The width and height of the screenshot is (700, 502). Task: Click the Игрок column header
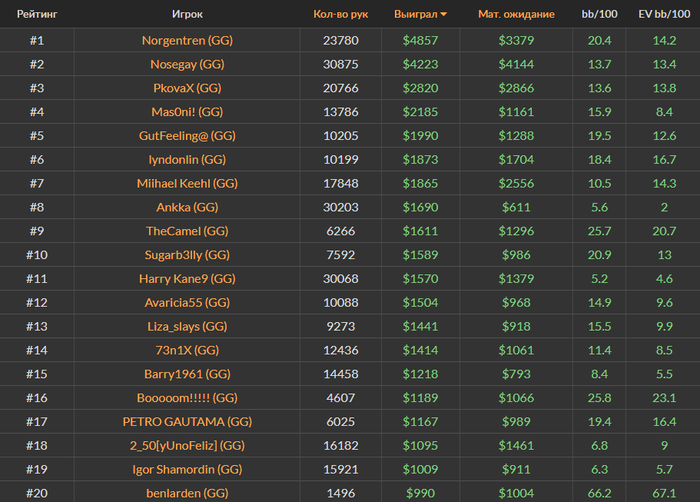click(x=187, y=15)
